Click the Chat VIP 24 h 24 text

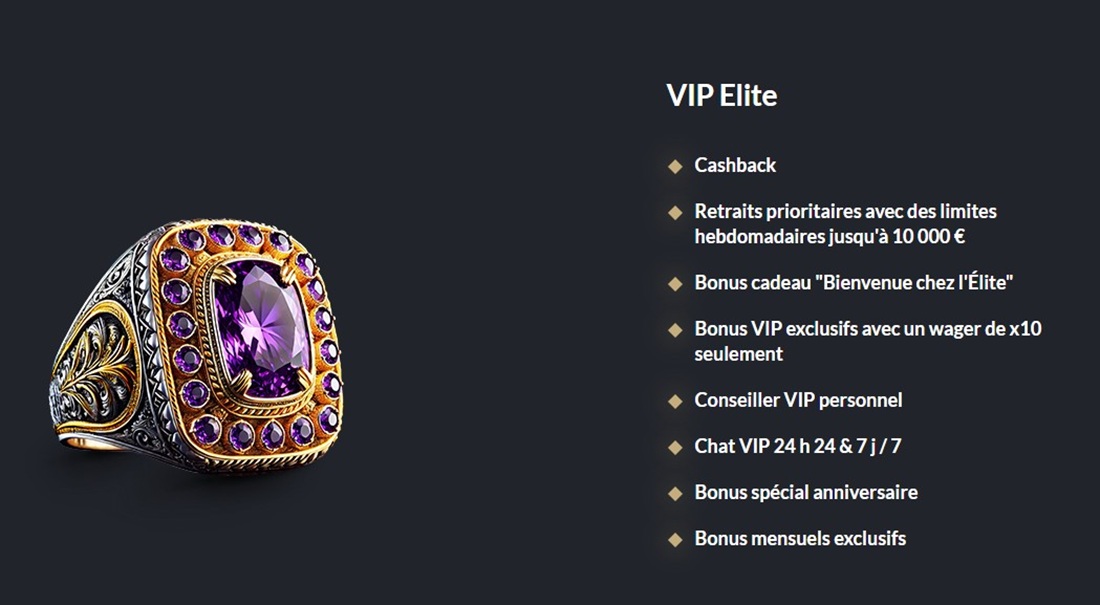pos(798,446)
